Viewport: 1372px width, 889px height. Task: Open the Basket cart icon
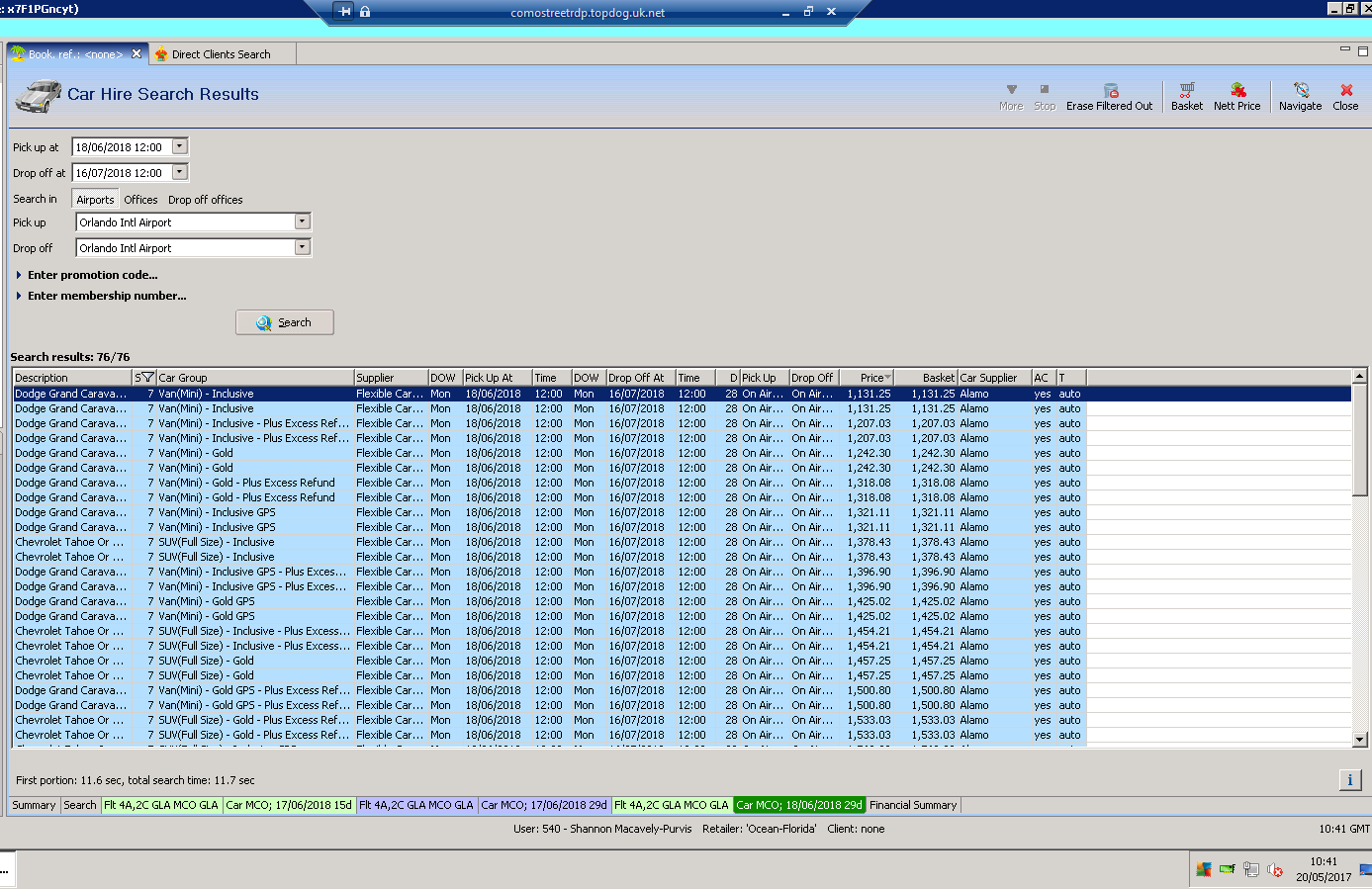(1187, 91)
